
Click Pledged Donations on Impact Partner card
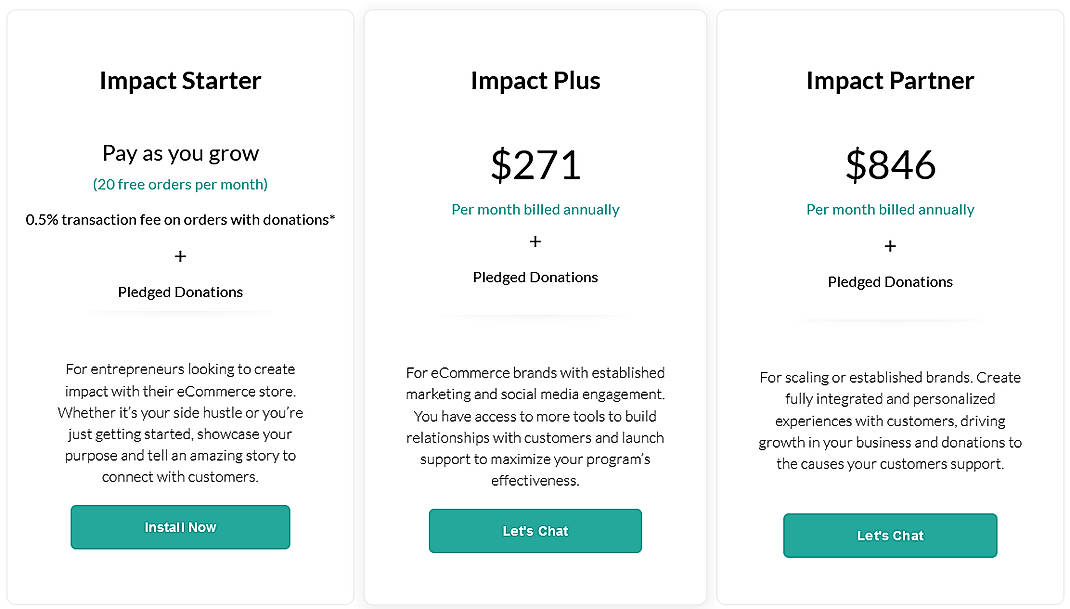coord(889,282)
